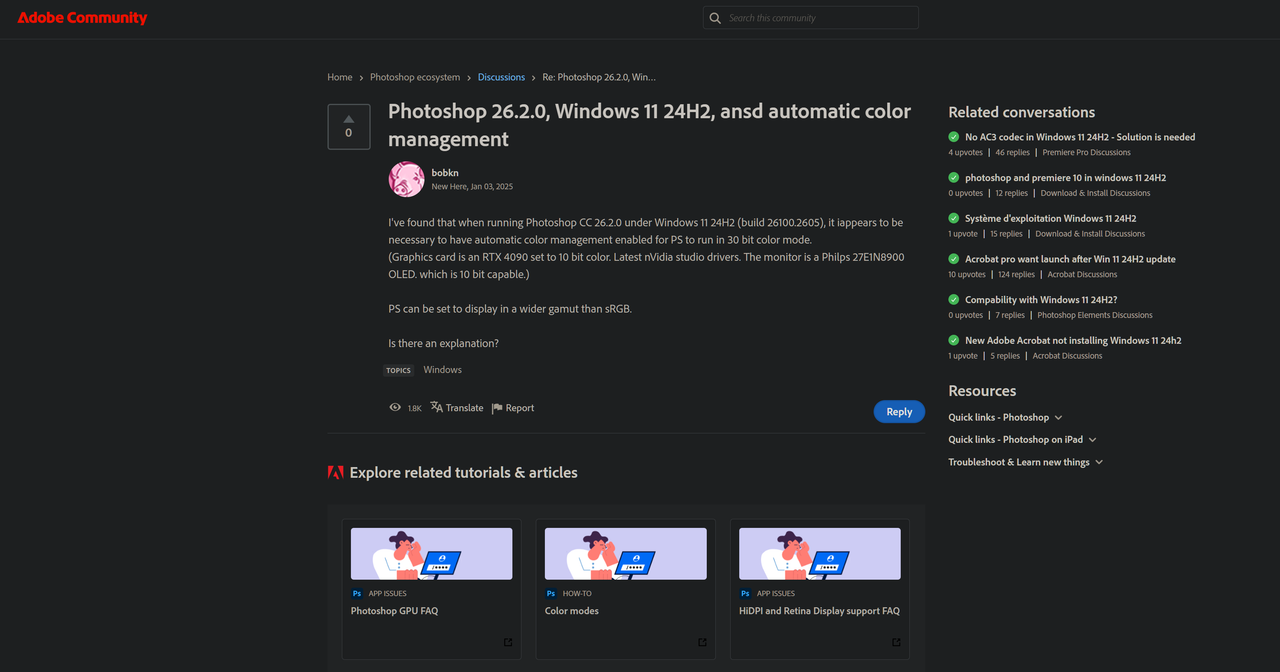1280x672 pixels.
Task: Click the Translate language icon
Action: 436,407
